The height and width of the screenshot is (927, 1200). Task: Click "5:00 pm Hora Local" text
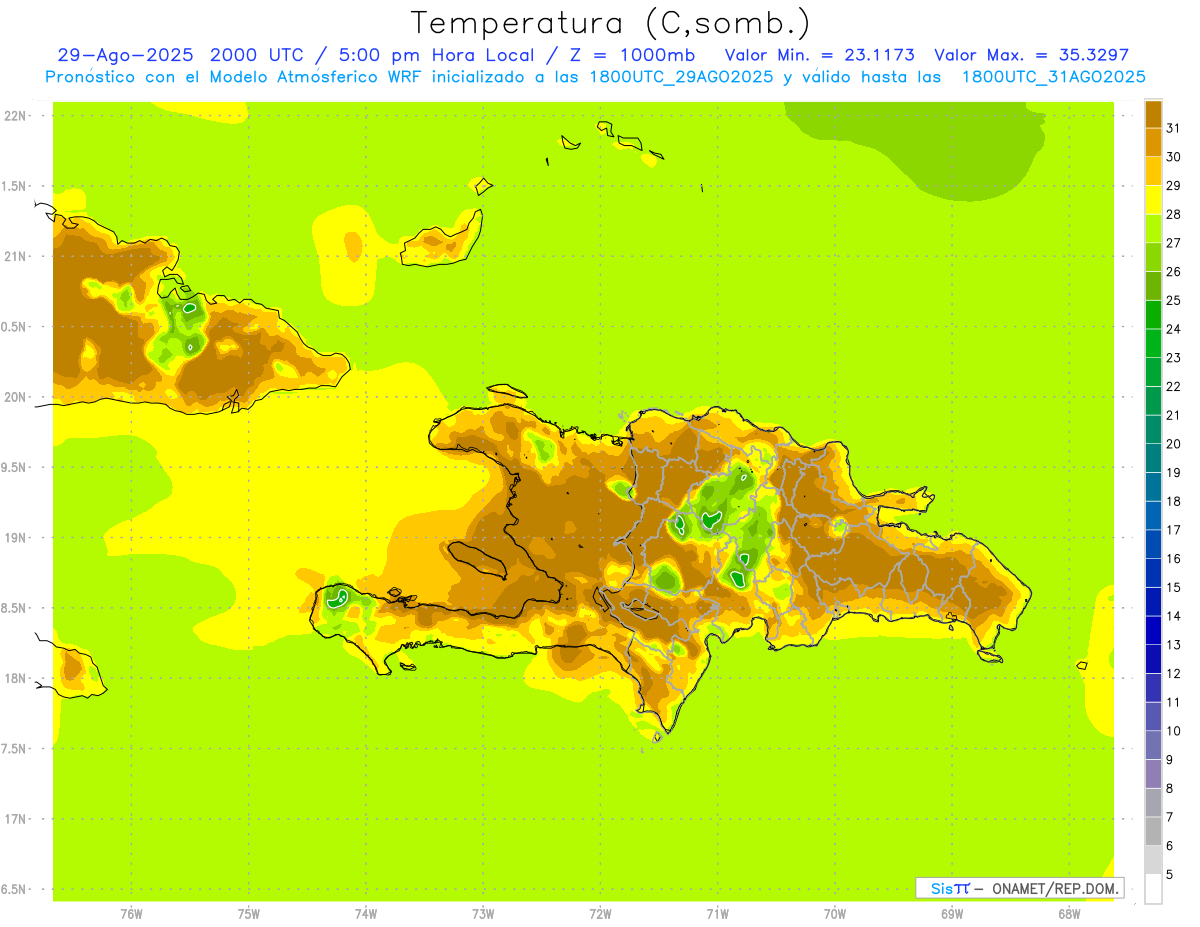pyautogui.click(x=436, y=55)
